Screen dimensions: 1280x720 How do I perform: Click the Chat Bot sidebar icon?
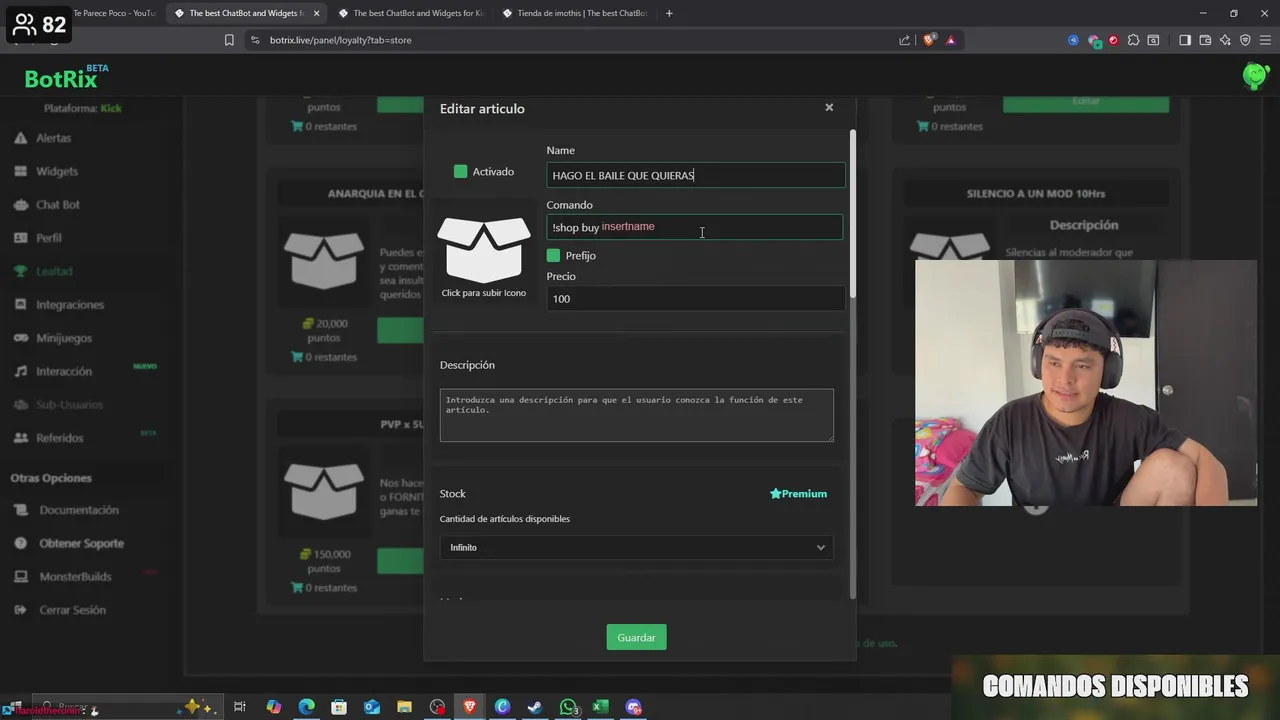point(20,204)
